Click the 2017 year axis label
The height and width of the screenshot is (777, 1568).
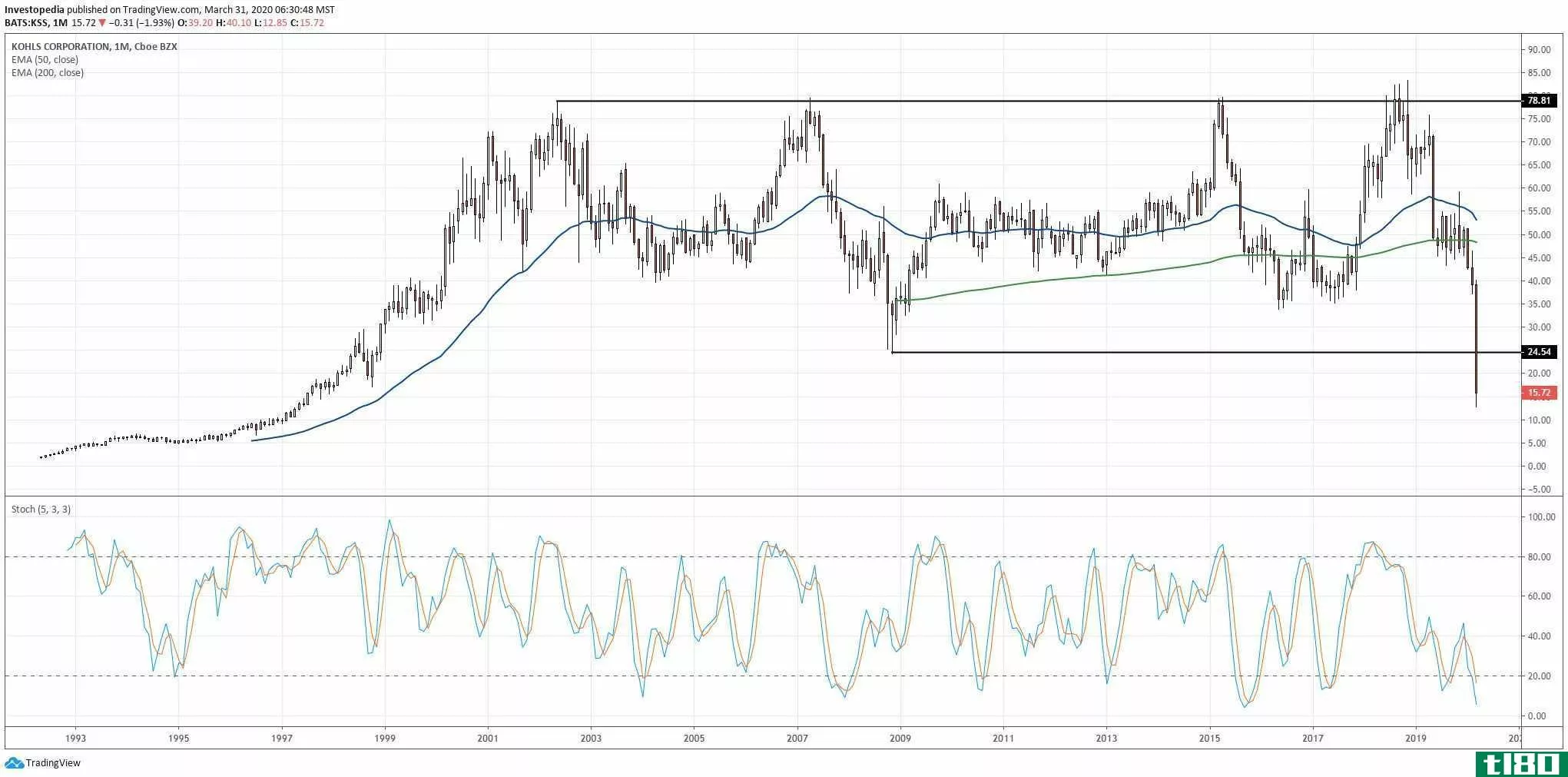click(x=1313, y=739)
